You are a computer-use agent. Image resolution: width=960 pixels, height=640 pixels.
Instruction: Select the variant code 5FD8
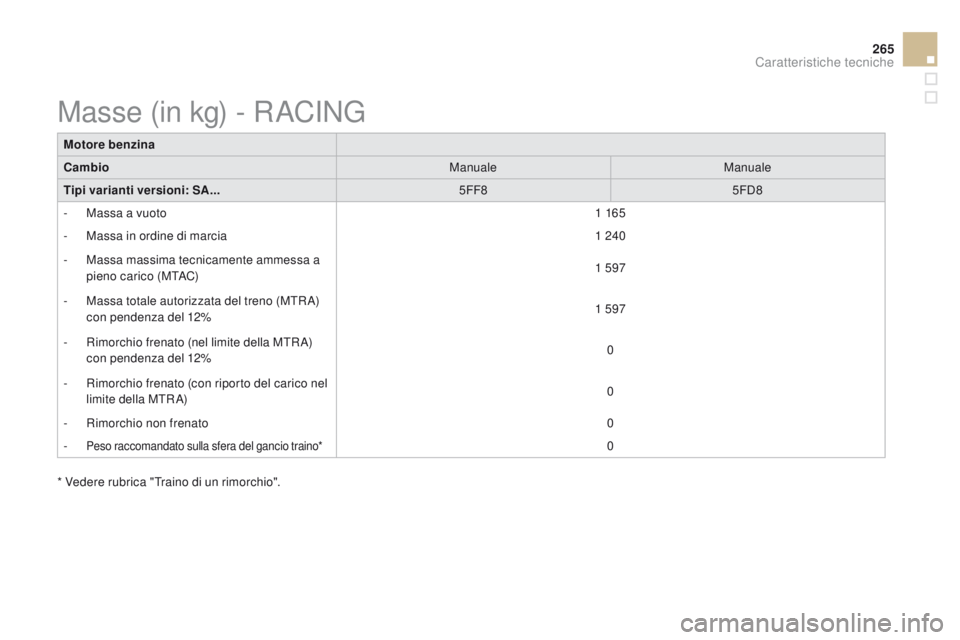pos(747,190)
